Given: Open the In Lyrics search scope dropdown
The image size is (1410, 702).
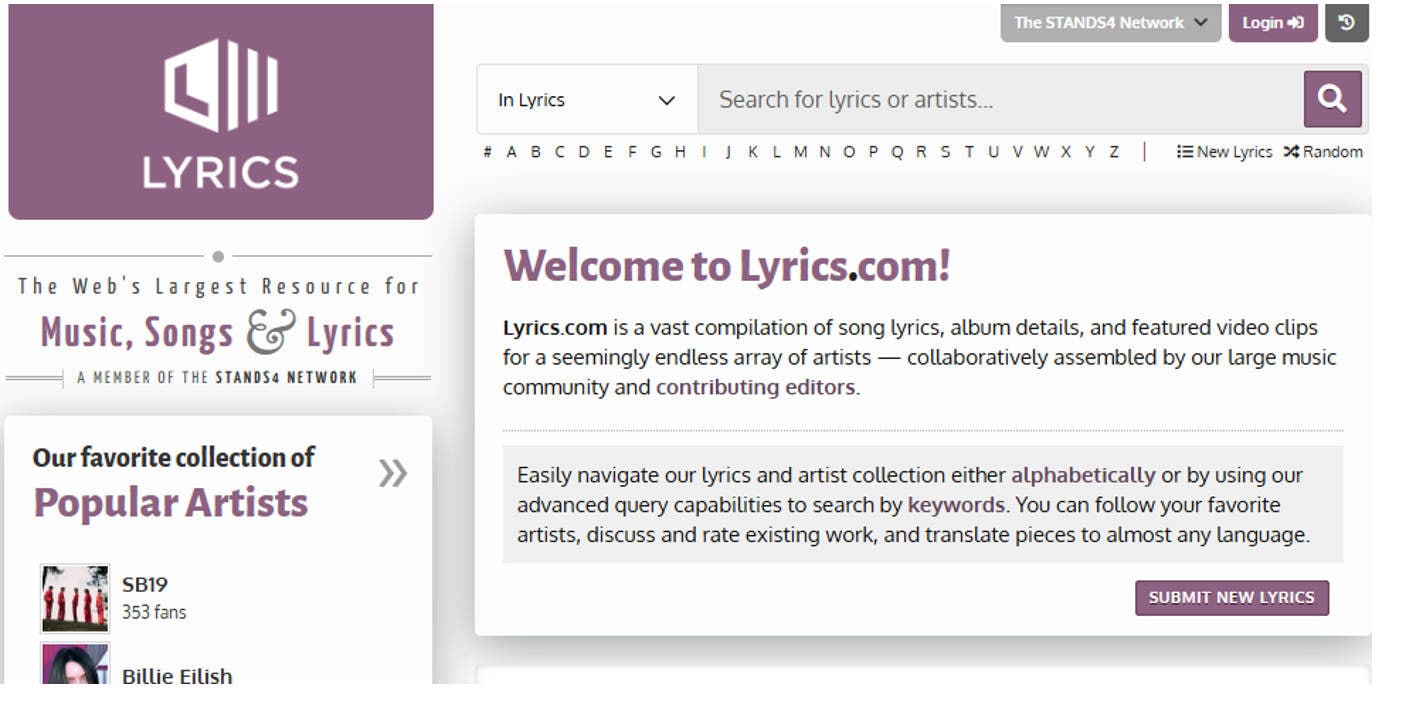Looking at the screenshot, I should coord(587,100).
